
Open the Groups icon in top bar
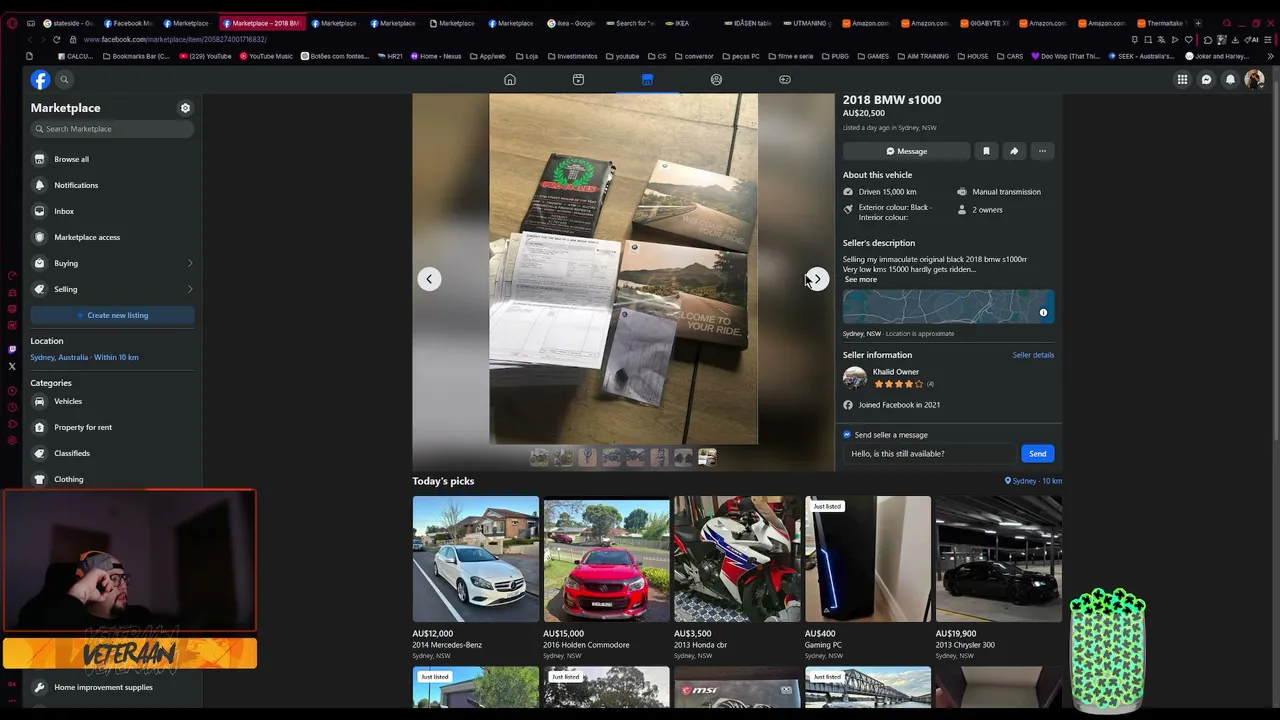pyautogui.click(x=716, y=80)
